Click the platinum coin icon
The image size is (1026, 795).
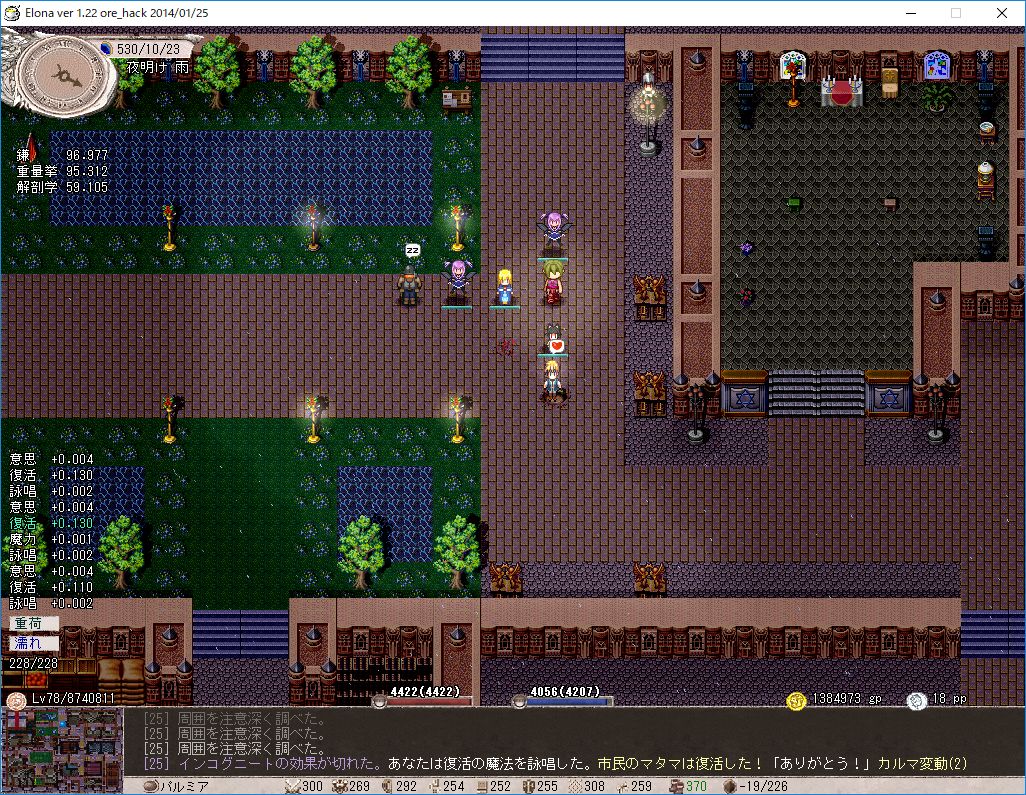tap(917, 701)
